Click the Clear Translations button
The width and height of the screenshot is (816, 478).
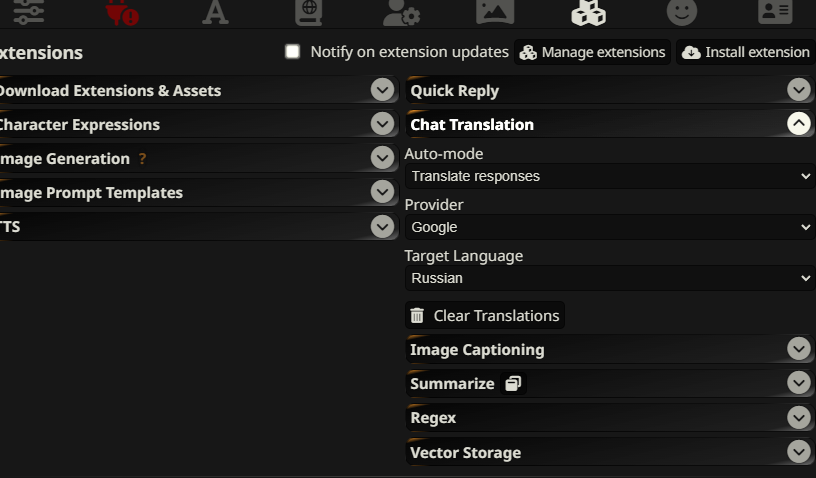point(485,316)
